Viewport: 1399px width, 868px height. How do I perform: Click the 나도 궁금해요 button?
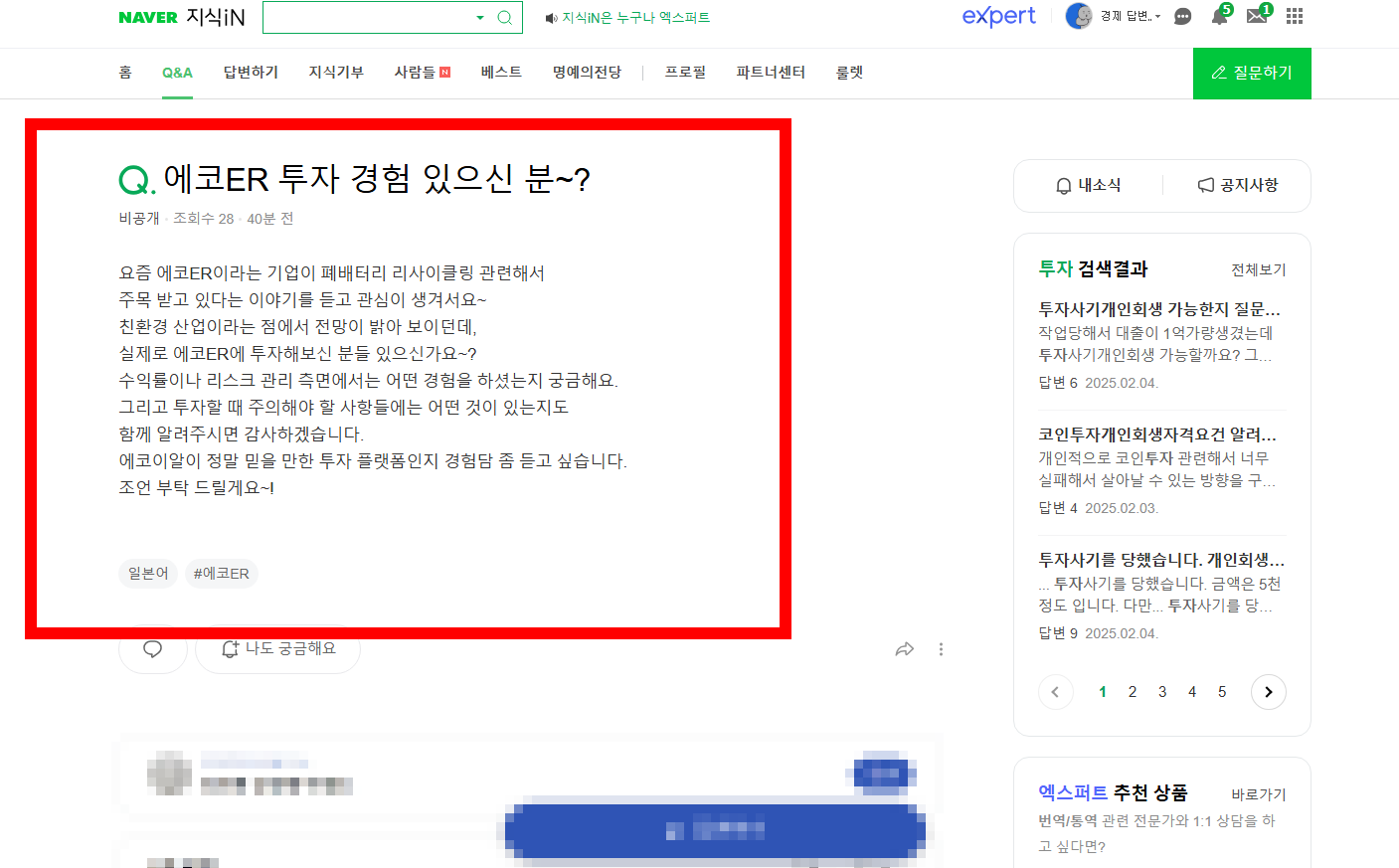pos(278,649)
